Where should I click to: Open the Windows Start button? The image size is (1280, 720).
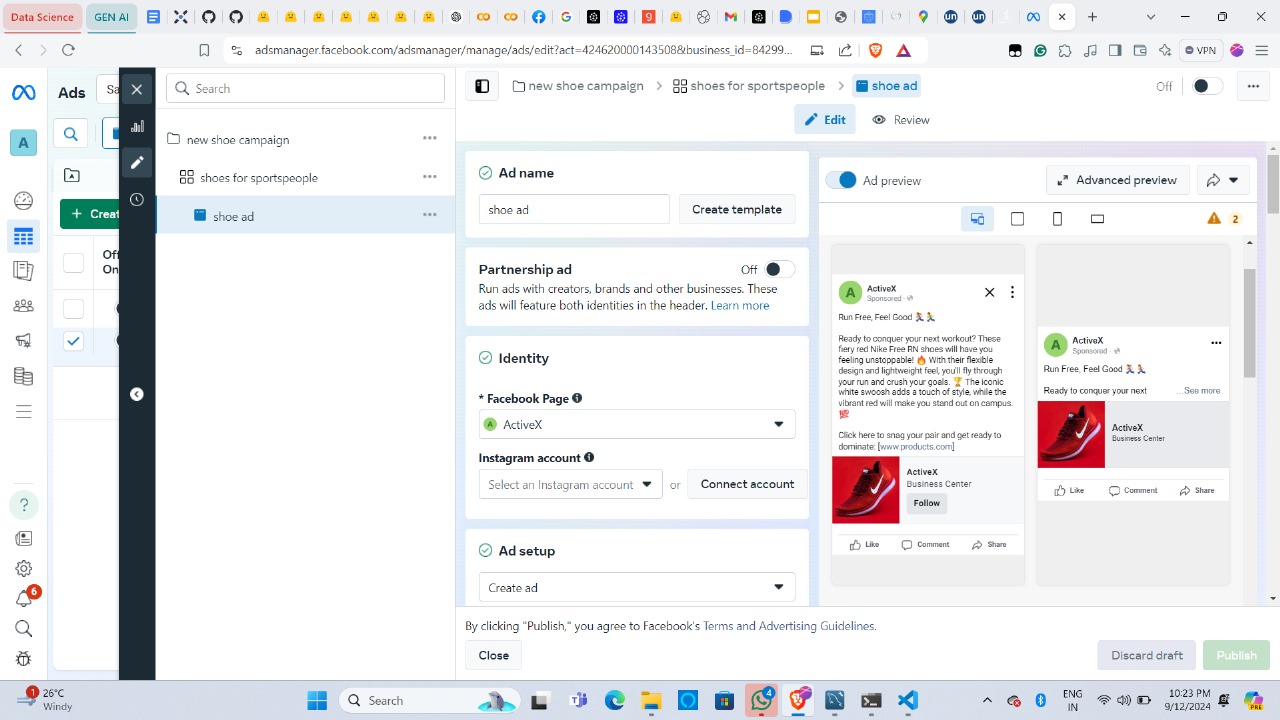[317, 700]
